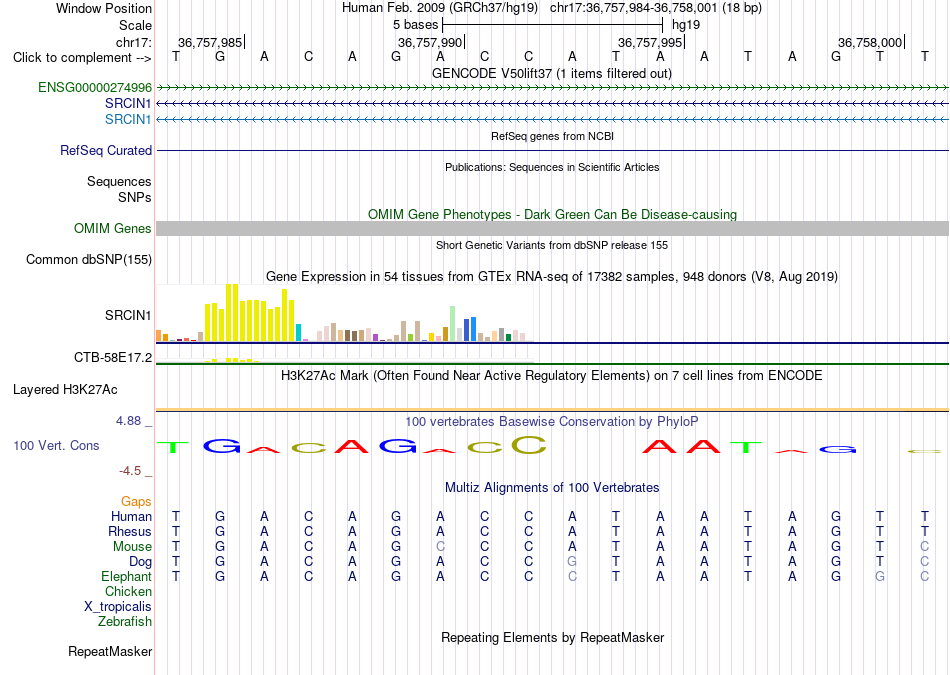Click the -4.5 PhyloP lower limit value
The image size is (950, 675).
(x=130, y=471)
